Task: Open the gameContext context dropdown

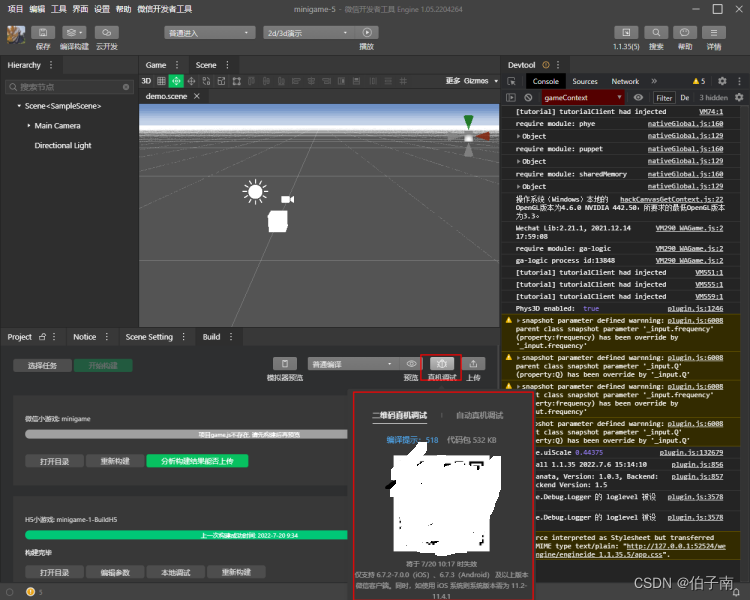Action: pyautogui.click(x=583, y=98)
